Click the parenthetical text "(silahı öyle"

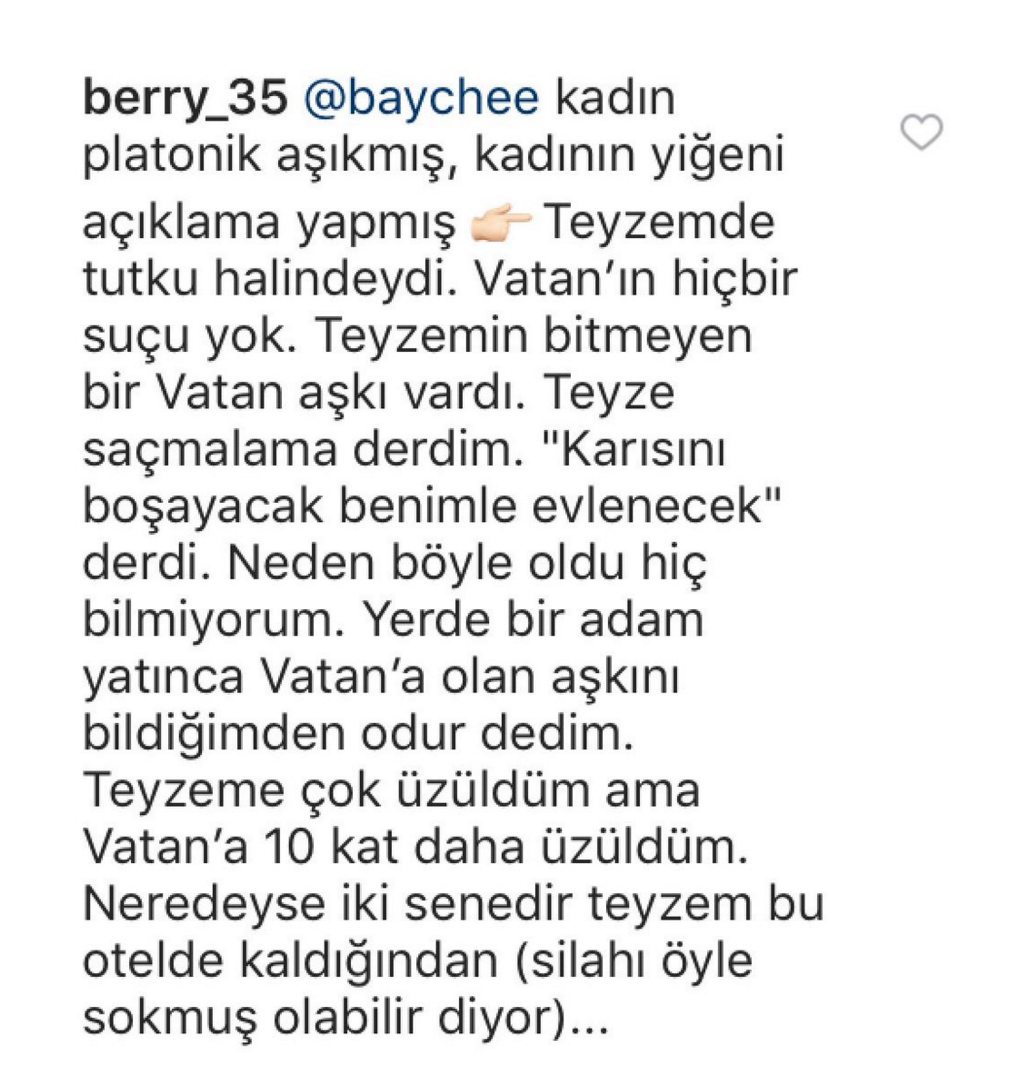coord(634,962)
